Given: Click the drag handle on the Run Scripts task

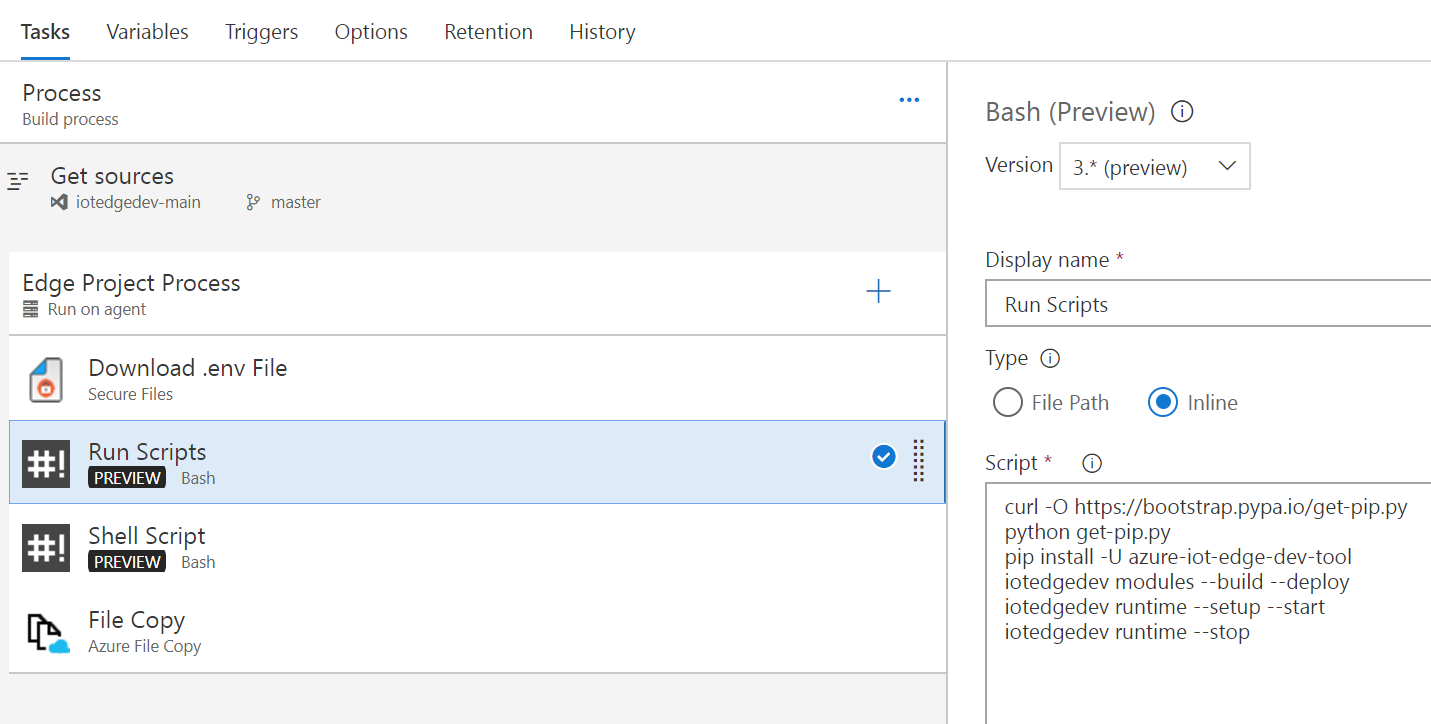Looking at the screenshot, I should (919, 461).
